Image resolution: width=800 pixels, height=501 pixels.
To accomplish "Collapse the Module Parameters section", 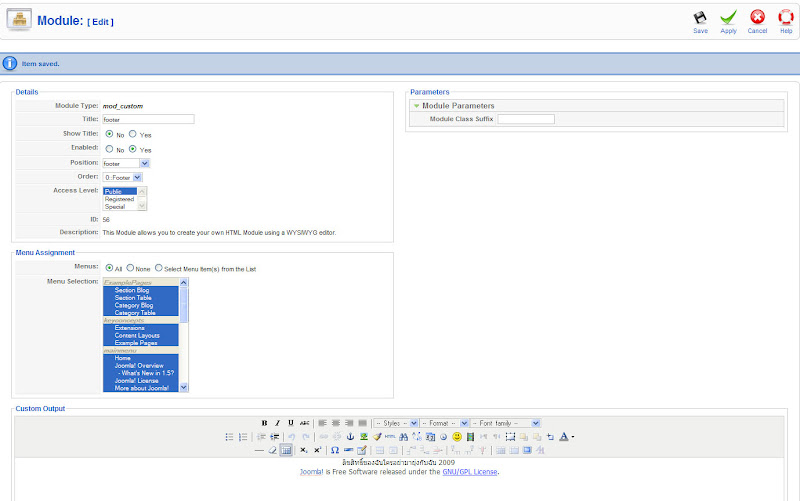I will pyautogui.click(x=417, y=106).
